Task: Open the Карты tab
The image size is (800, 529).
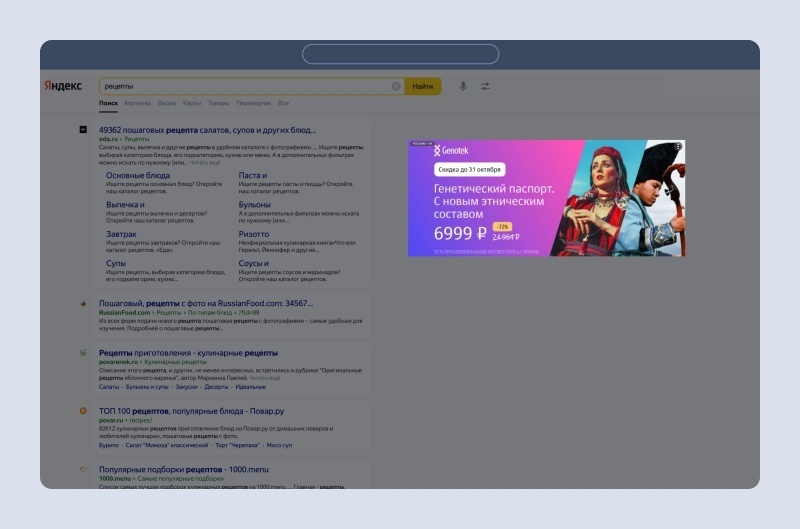Action: (192, 103)
